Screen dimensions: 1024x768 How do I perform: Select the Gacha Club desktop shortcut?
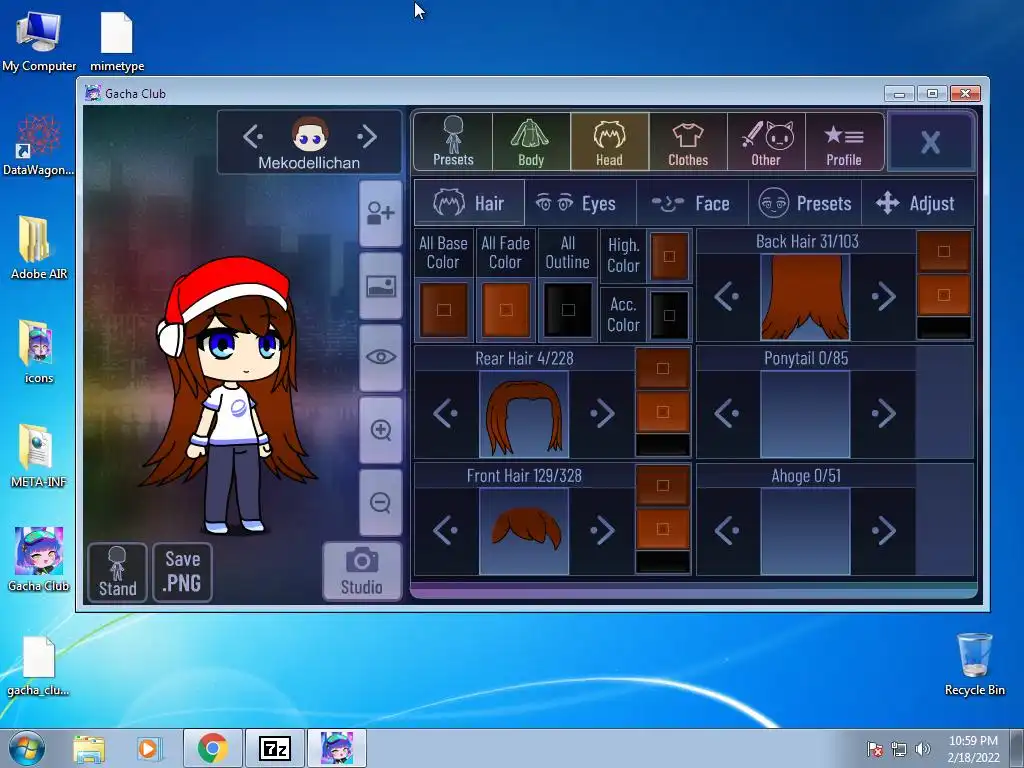(x=39, y=560)
